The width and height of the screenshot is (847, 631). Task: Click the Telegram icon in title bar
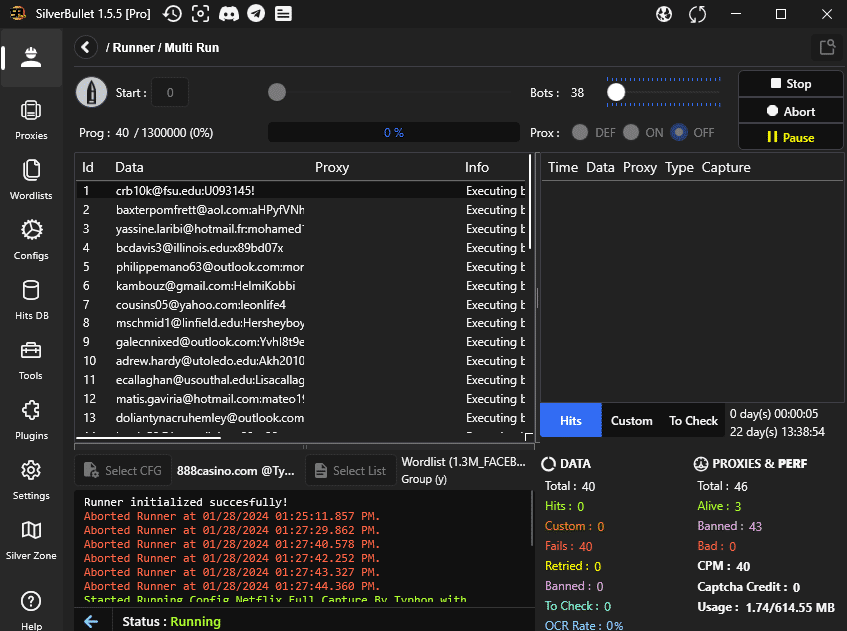tap(256, 14)
